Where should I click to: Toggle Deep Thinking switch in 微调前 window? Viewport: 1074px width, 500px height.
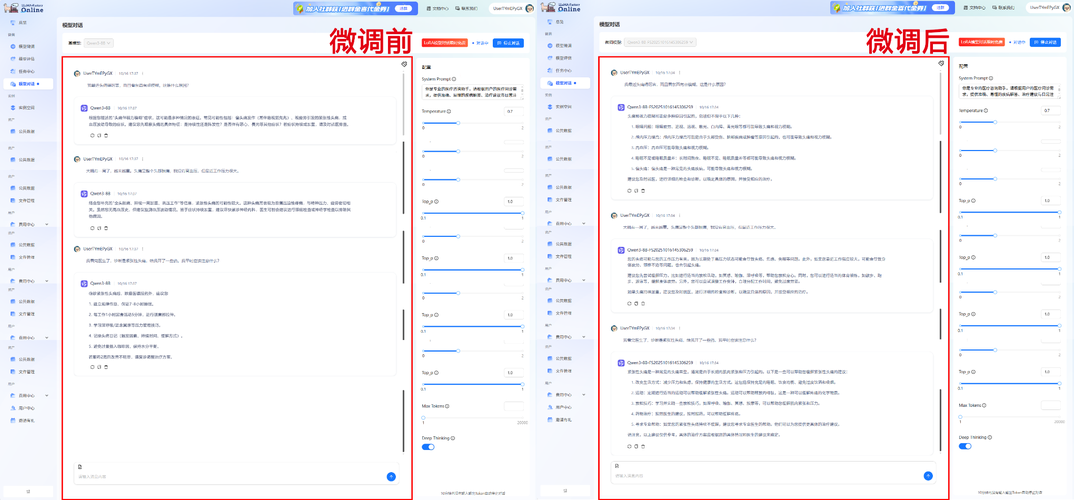point(428,447)
